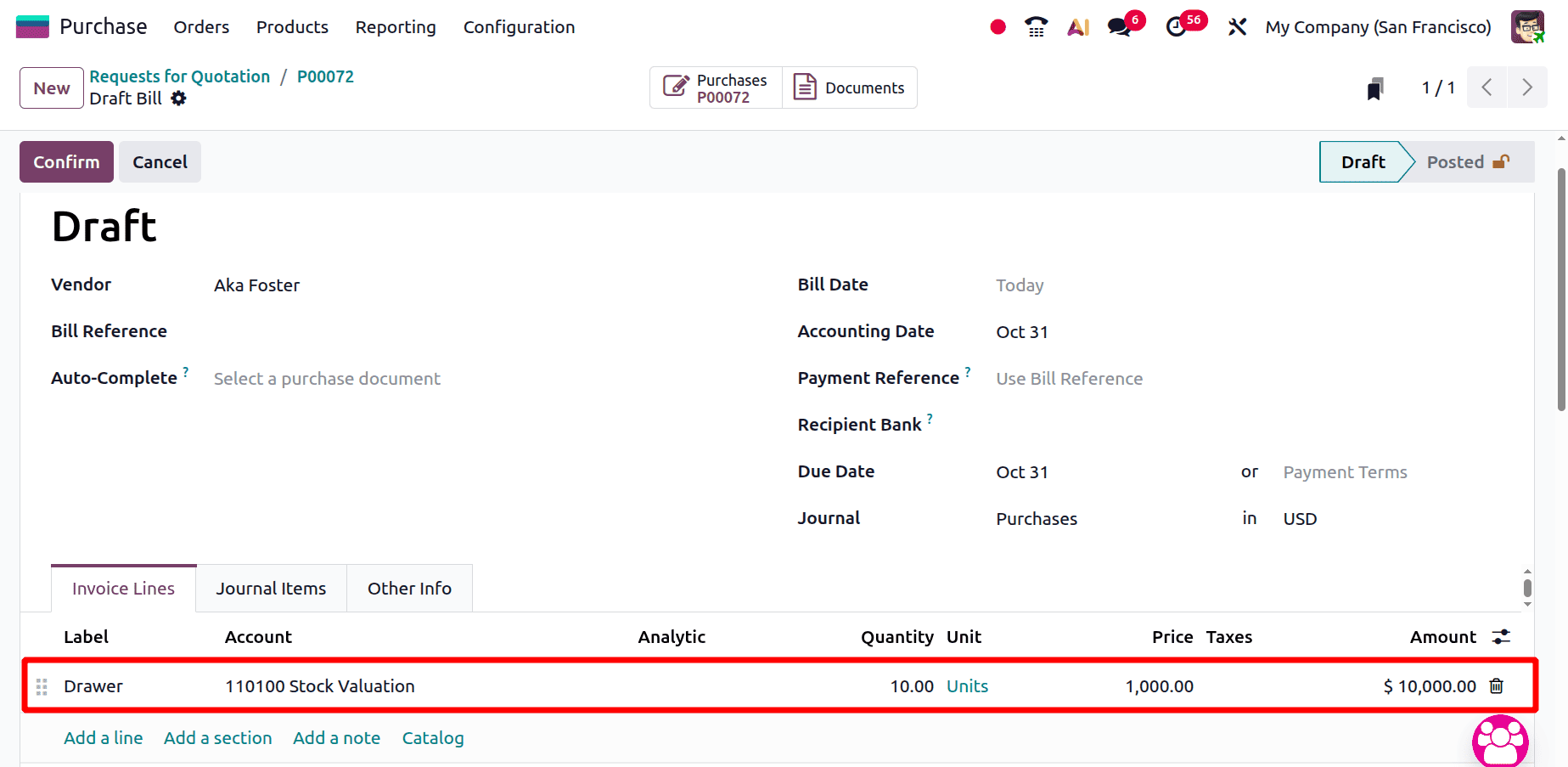1568x767 pixels.
Task: Delete the Drawer line using trash icon
Action: click(x=1497, y=685)
